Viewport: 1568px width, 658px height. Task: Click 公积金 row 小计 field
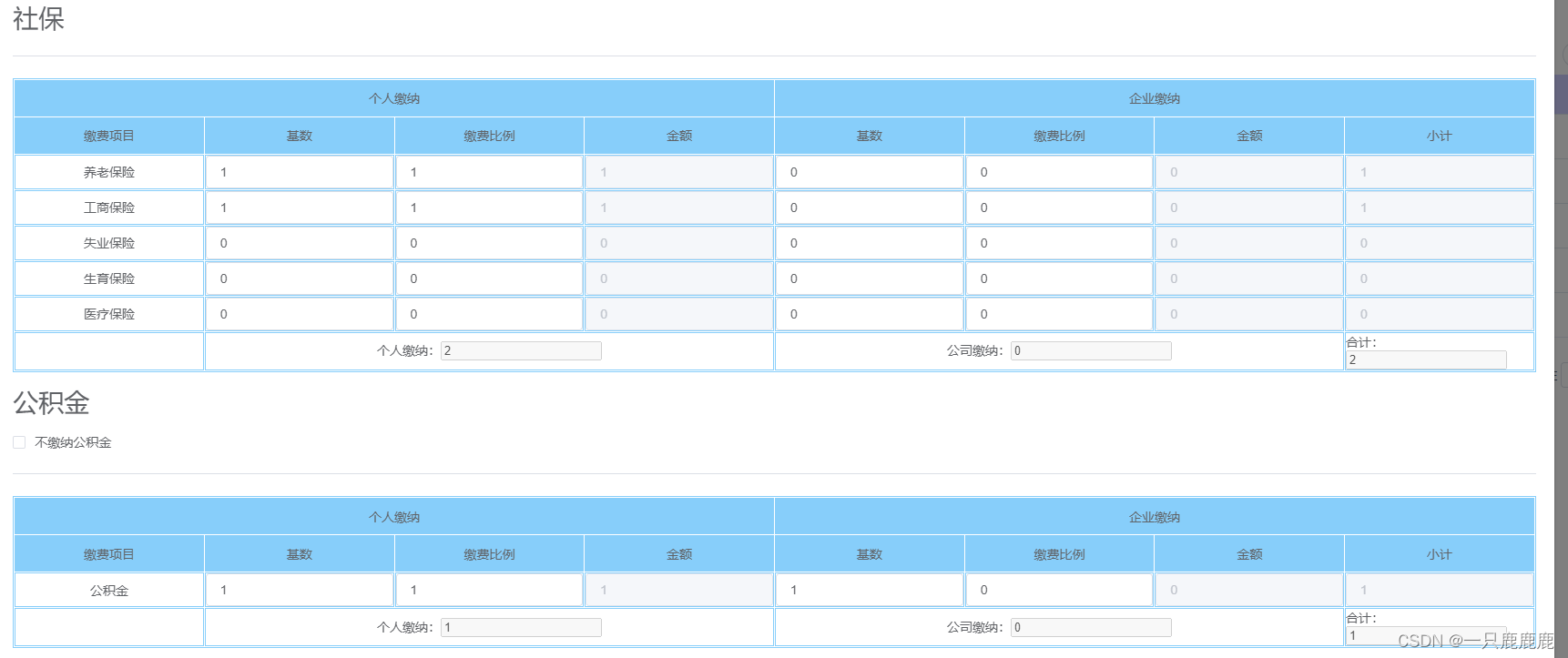(x=1440, y=590)
